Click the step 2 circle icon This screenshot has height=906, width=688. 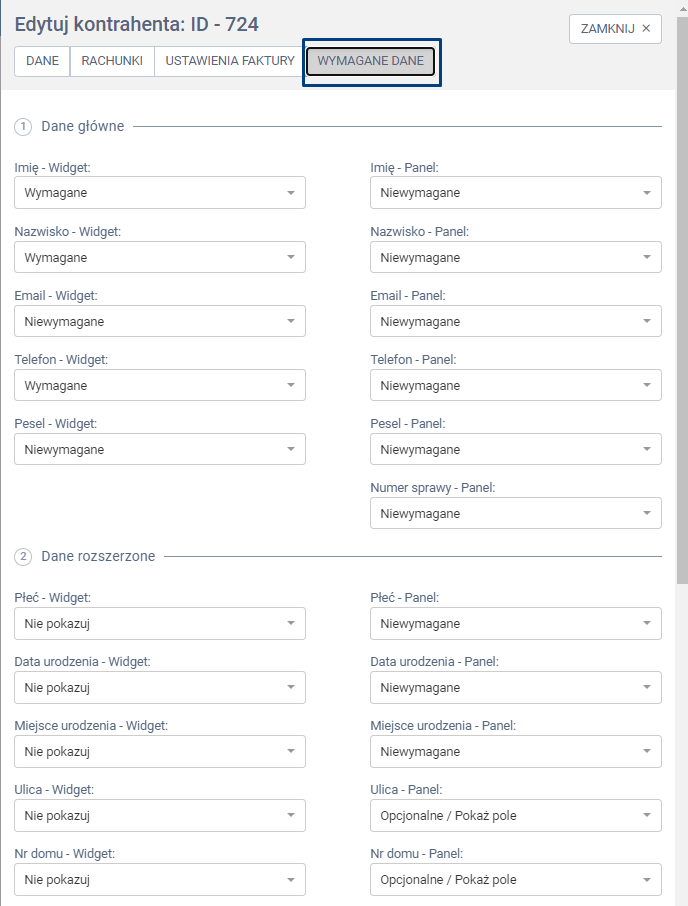click(x=23, y=556)
